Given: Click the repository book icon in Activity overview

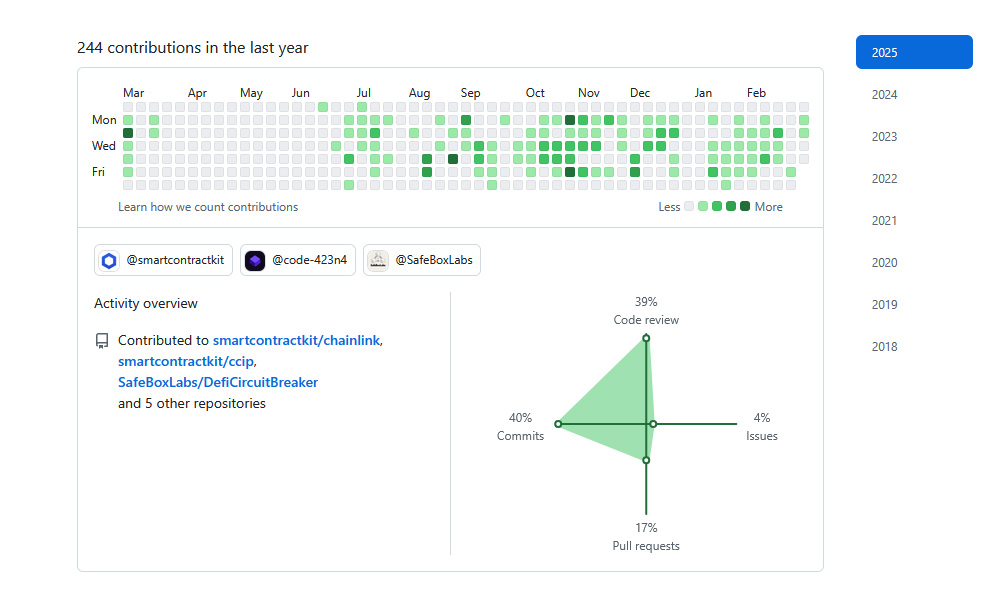Looking at the screenshot, I should pyautogui.click(x=102, y=340).
